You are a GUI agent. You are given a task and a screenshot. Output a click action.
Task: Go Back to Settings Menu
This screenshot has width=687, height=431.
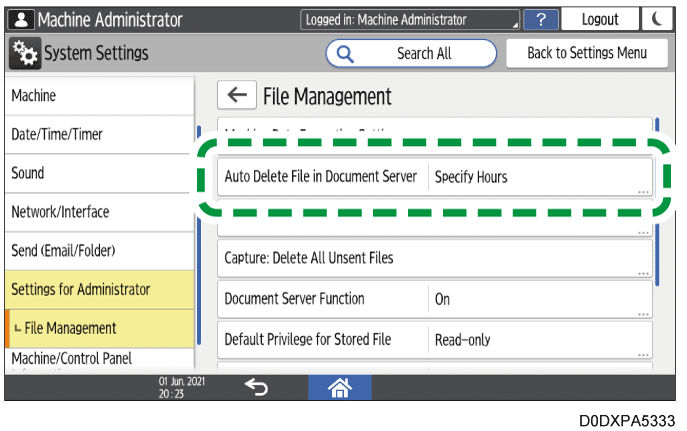click(587, 54)
